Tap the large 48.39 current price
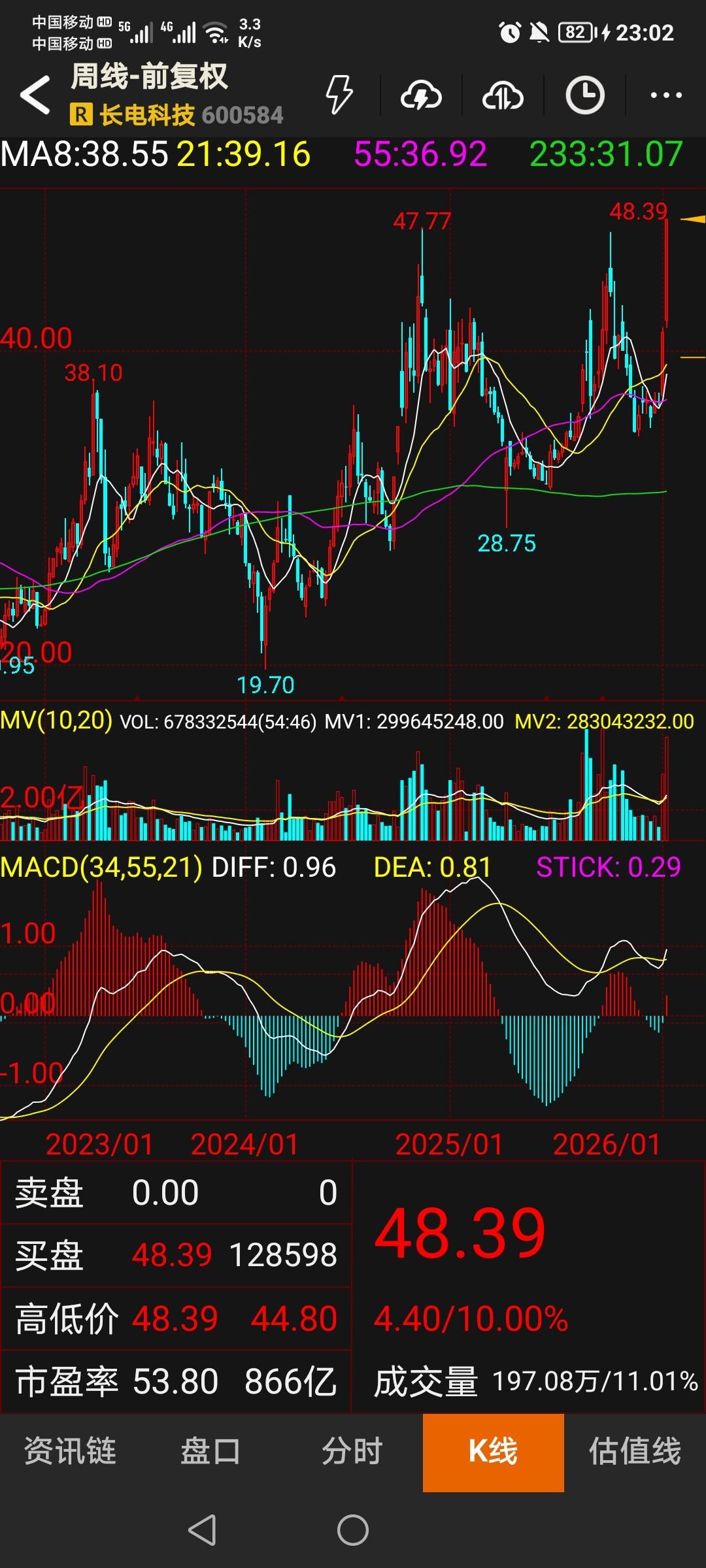The image size is (706, 1568). coord(460,1233)
